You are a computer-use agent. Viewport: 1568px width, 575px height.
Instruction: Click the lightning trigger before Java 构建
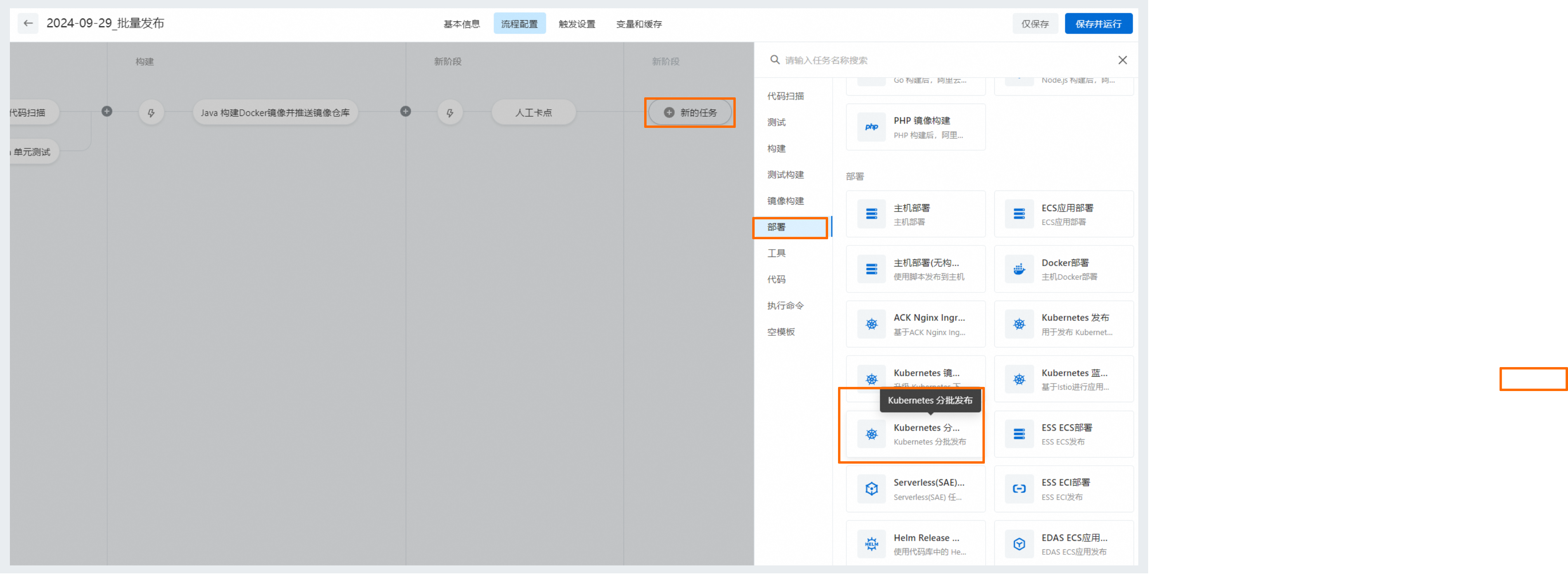pos(151,113)
